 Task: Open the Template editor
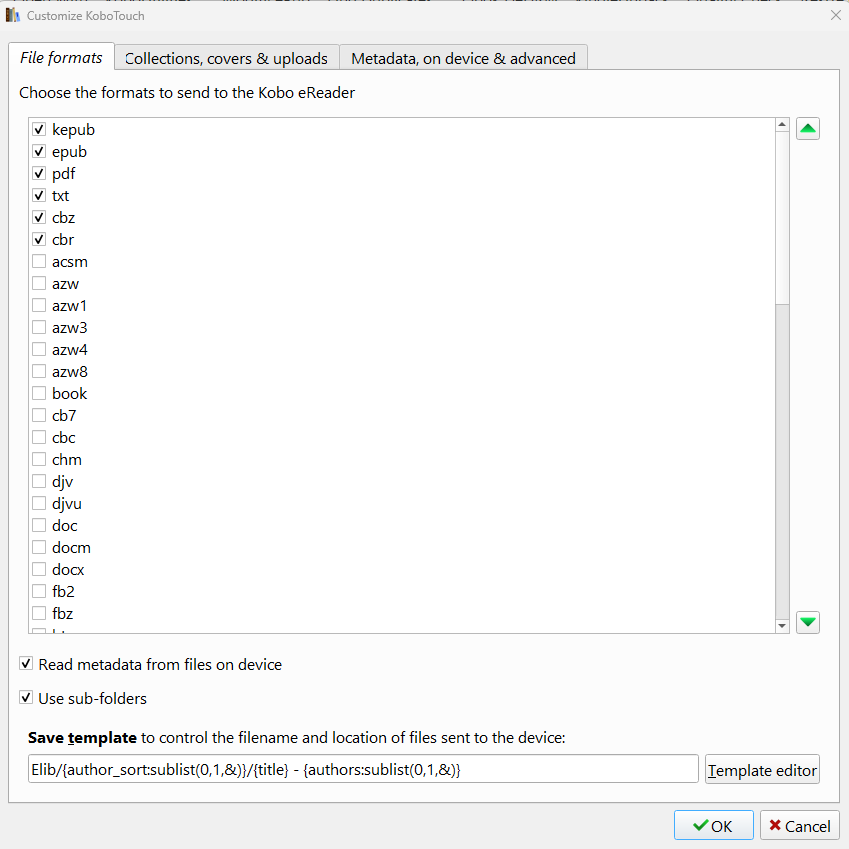click(x=762, y=769)
